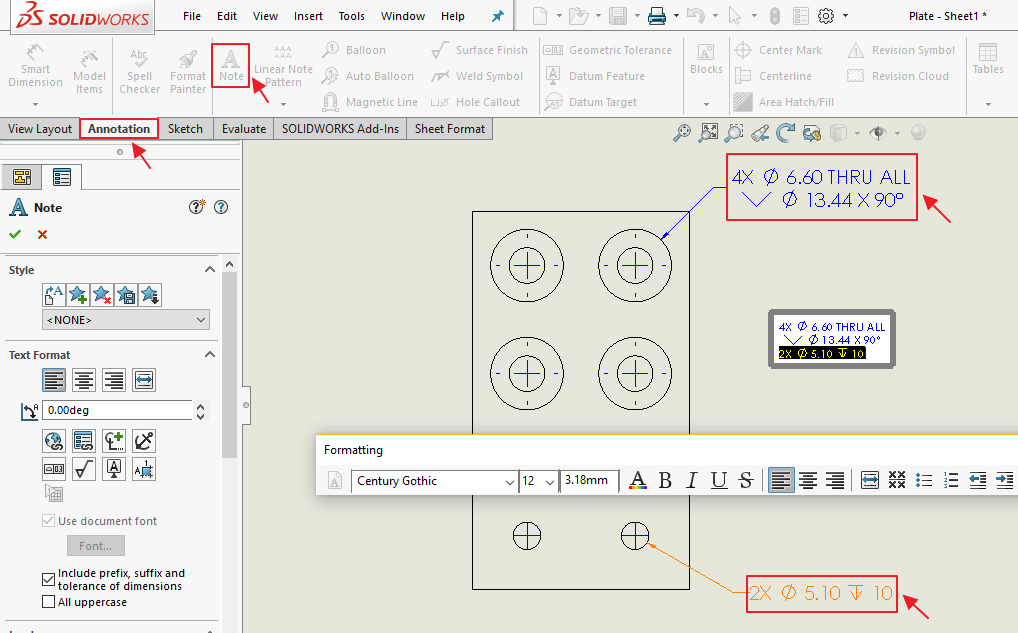Select the Note tool in Annotation toolbar

tap(230, 66)
